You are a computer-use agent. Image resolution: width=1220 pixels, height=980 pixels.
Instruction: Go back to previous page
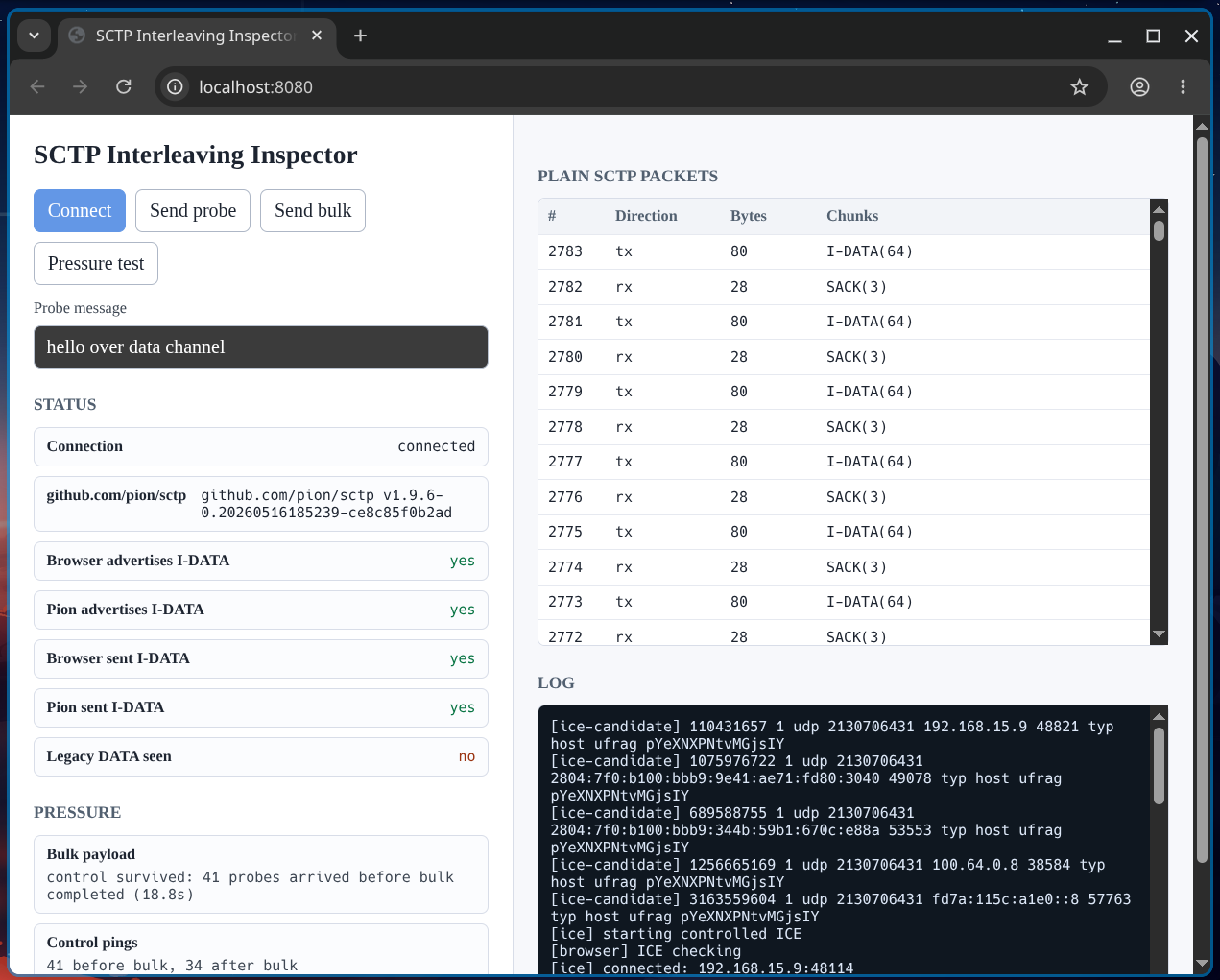point(37,86)
